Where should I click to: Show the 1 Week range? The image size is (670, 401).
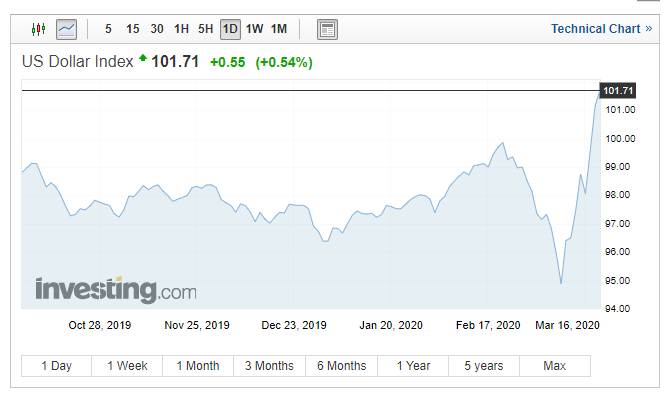(127, 366)
